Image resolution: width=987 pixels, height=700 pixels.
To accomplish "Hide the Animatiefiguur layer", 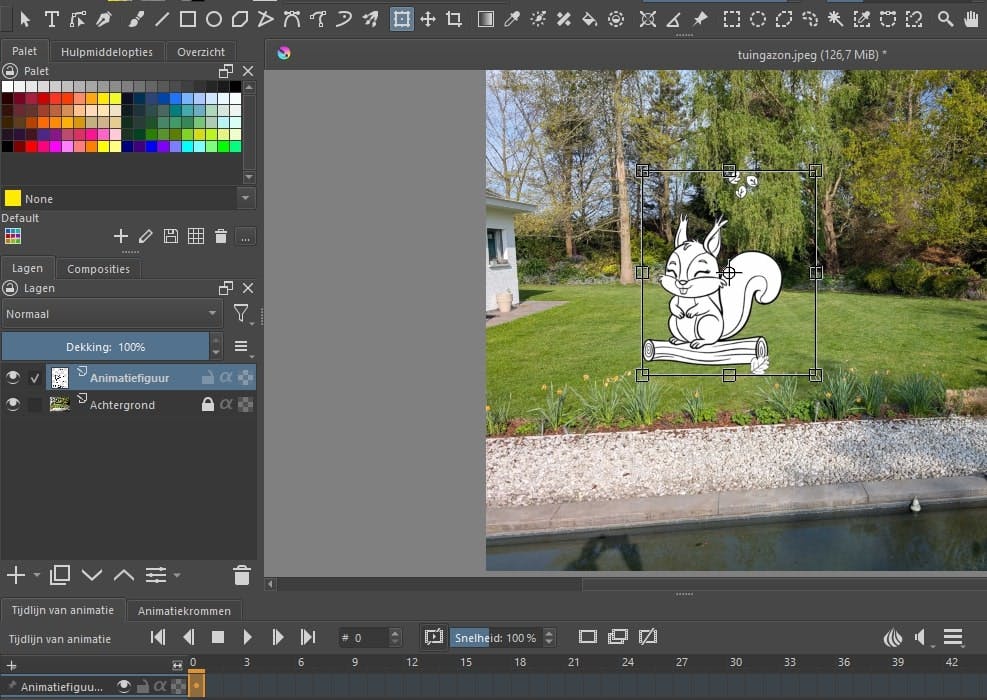I will click(13, 378).
